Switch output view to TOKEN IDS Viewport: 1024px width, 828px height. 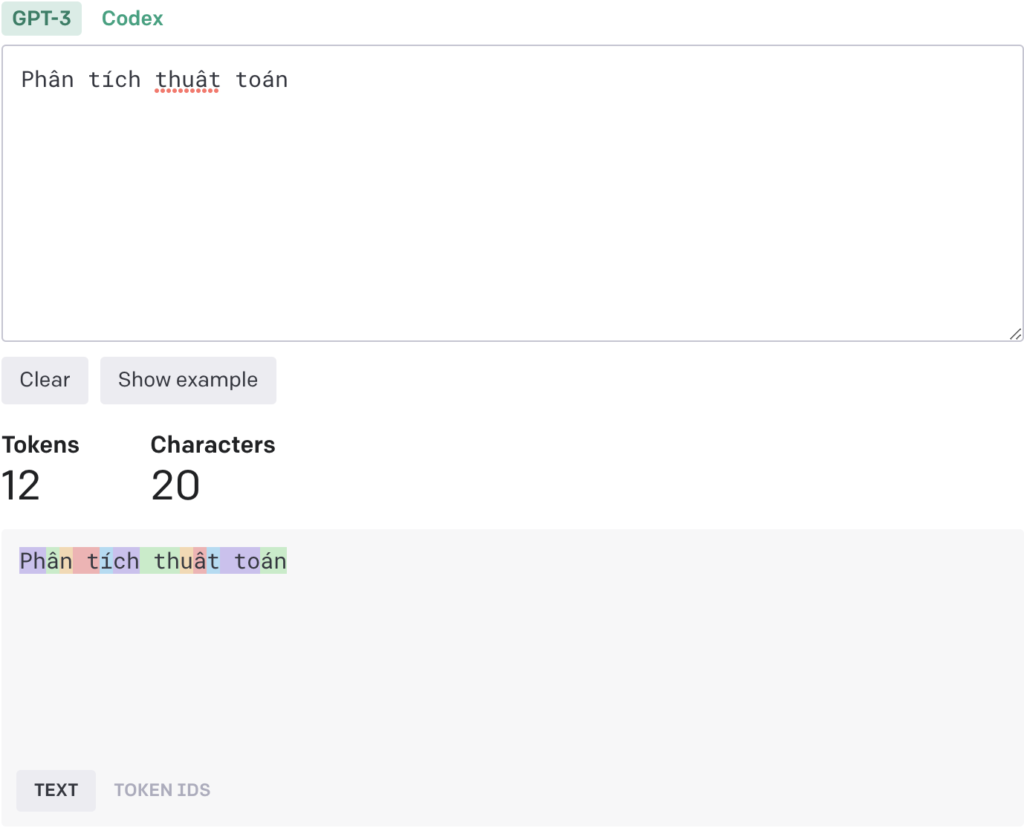point(162,790)
